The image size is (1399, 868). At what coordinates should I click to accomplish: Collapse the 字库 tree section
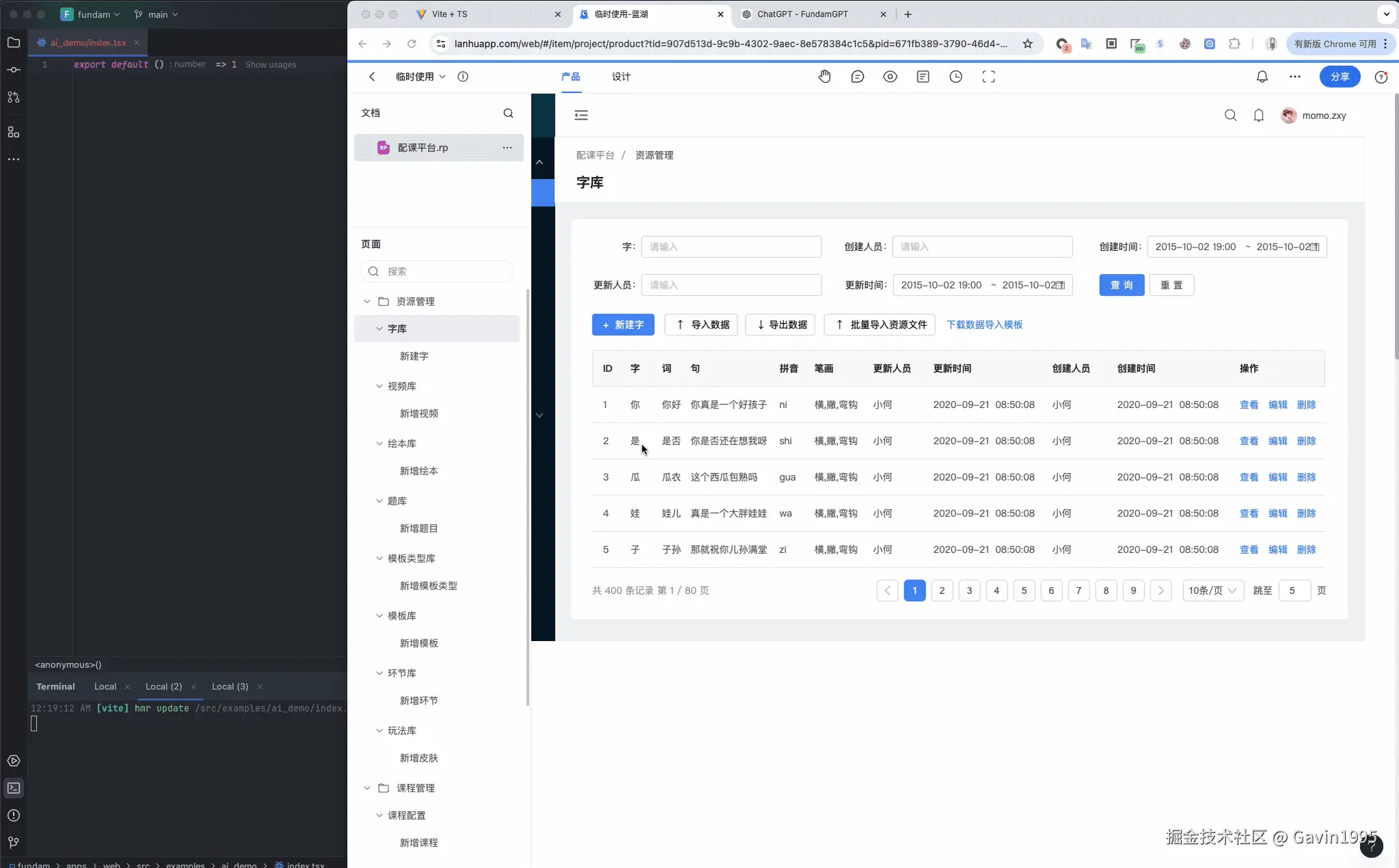coord(380,329)
